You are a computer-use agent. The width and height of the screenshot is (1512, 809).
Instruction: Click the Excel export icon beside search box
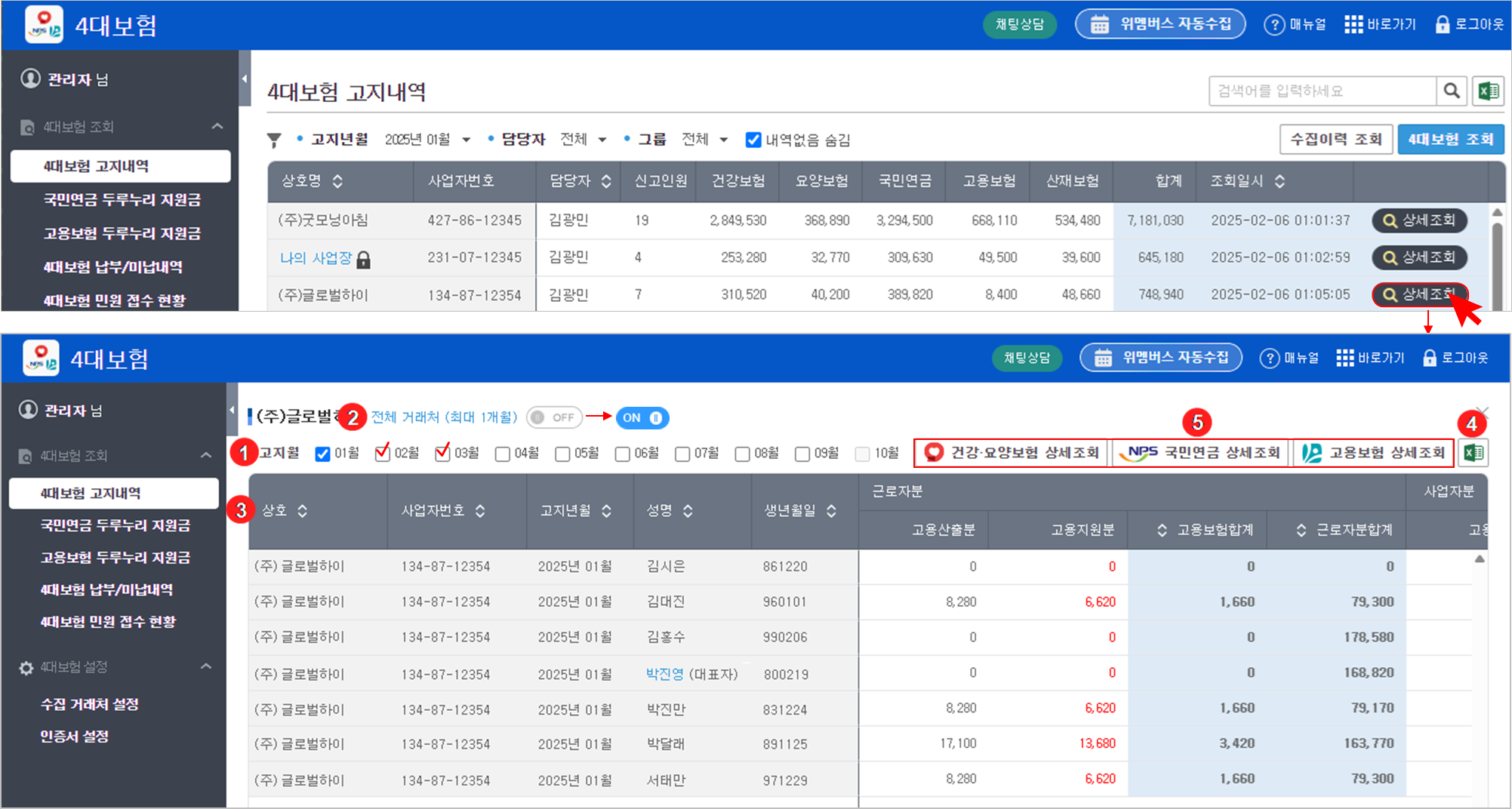tap(1488, 91)
